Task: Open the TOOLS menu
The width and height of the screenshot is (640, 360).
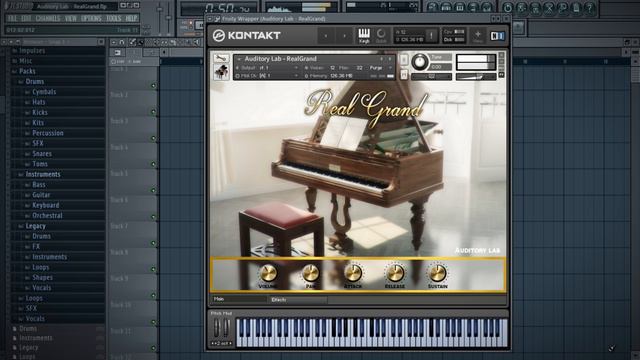Action: click(x=113, y=19)
